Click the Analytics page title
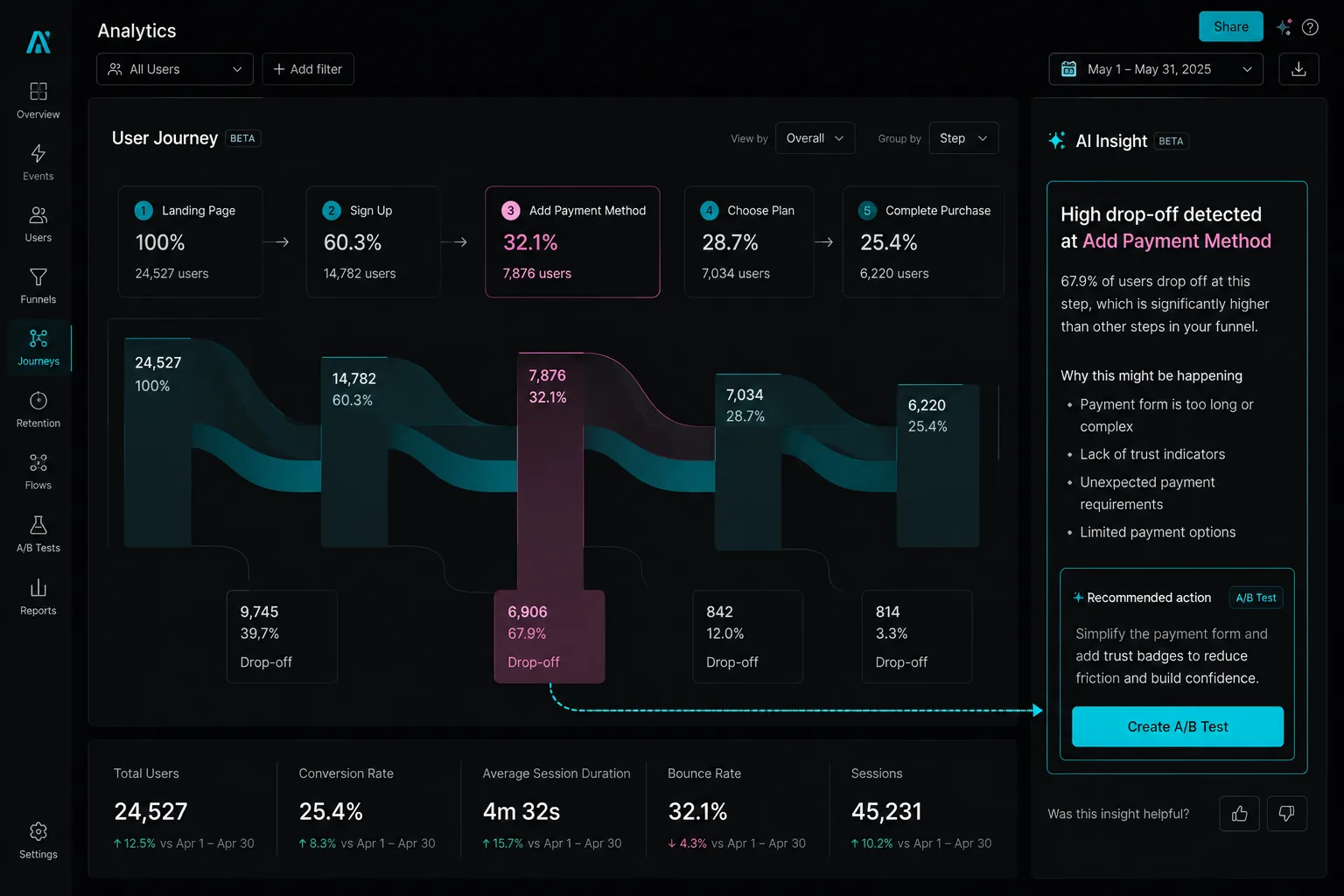Viewport: 1344px width, 896px height. tap(136, 31)
